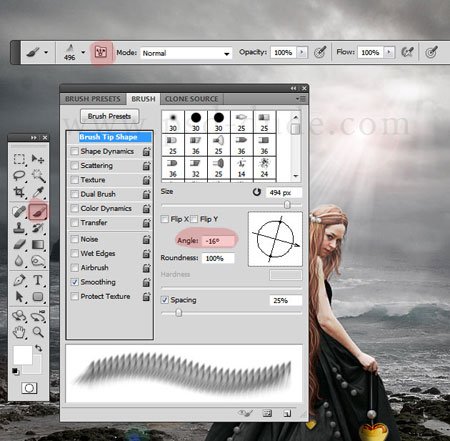
Task: Enable Scattering checkbox
Action: coord(75,166)
